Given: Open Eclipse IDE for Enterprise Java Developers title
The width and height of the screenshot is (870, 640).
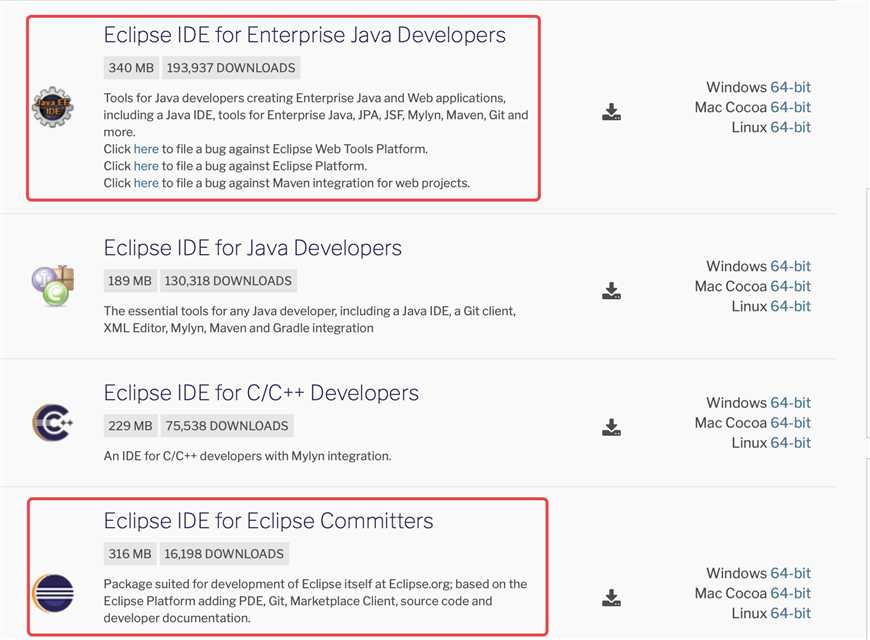Looking at the screenshot, I should (x=305, y=35).
